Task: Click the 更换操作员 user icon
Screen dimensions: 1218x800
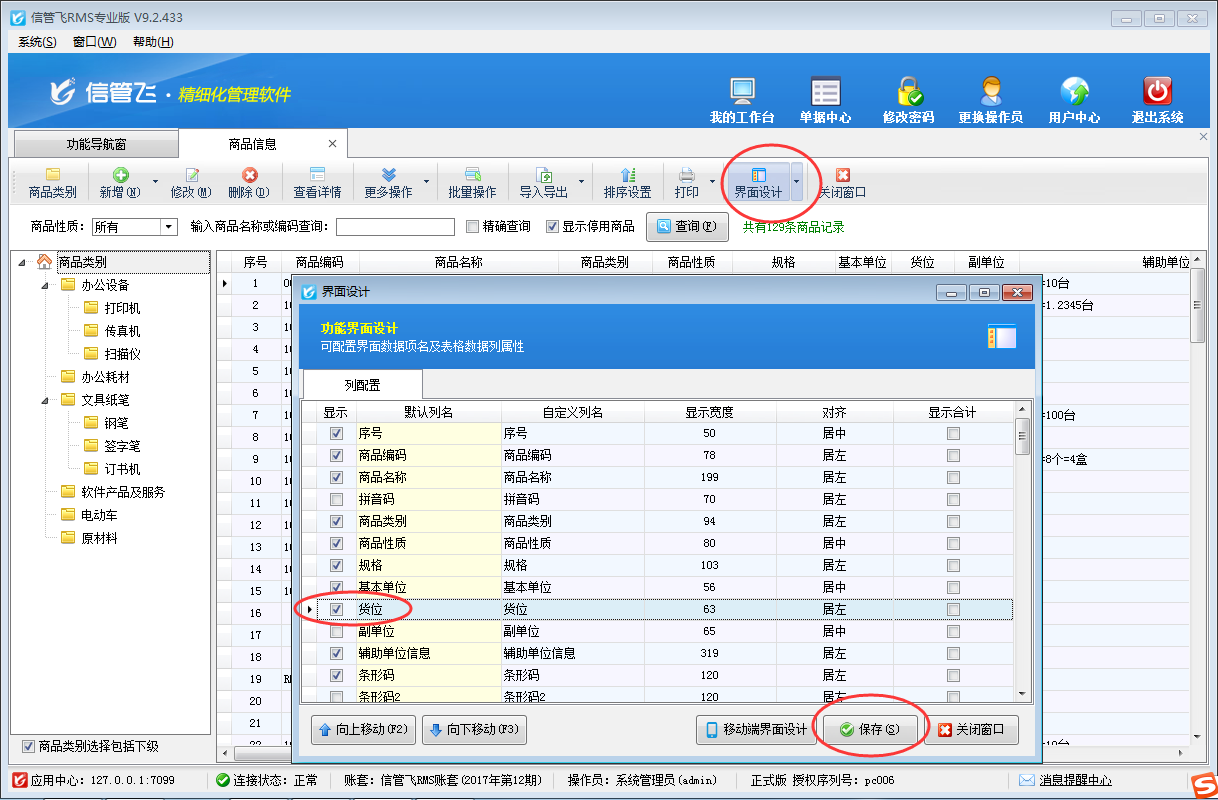Action: (x=990, y=93)
